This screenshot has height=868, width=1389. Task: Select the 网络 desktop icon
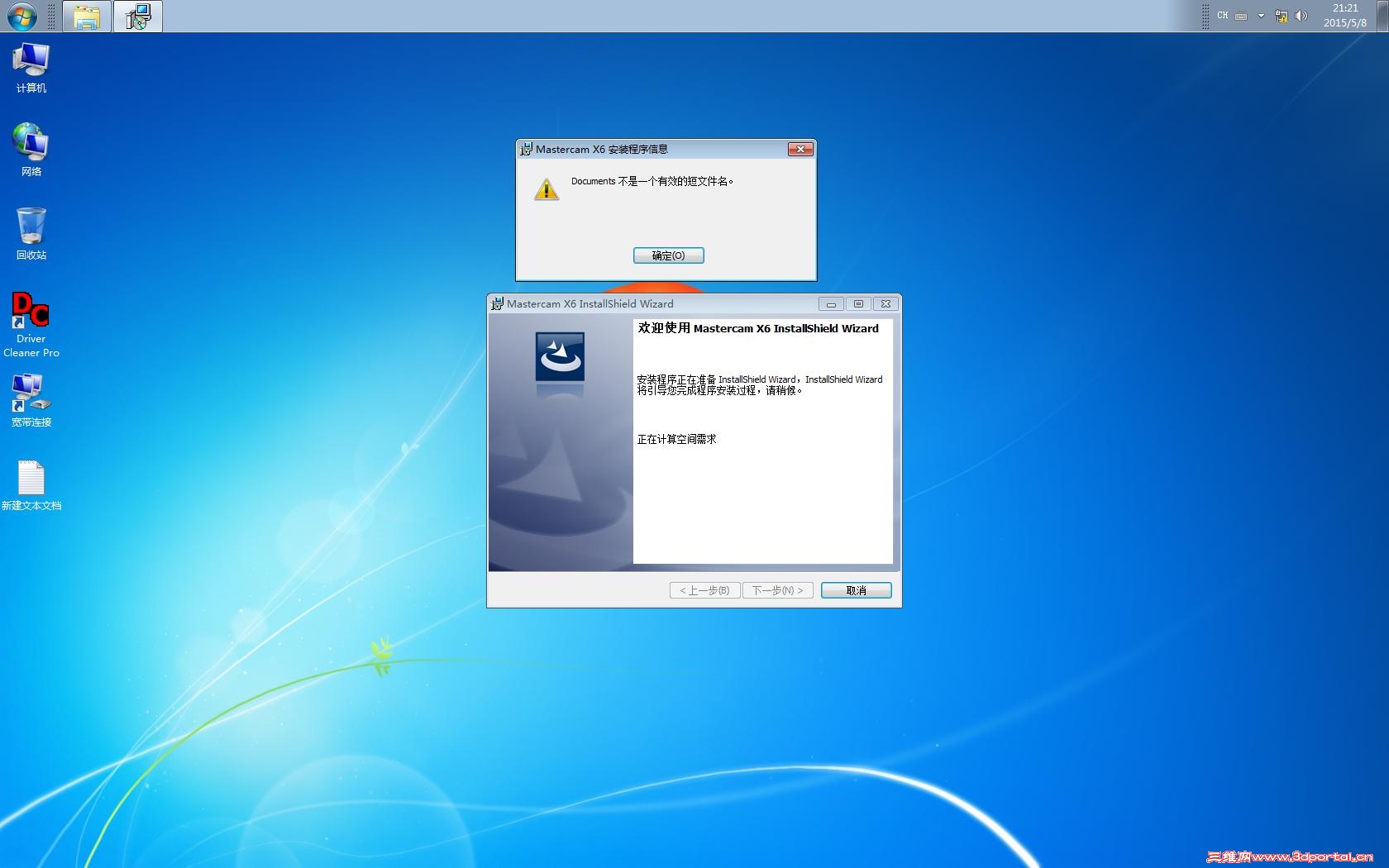[x=31, y=150]
